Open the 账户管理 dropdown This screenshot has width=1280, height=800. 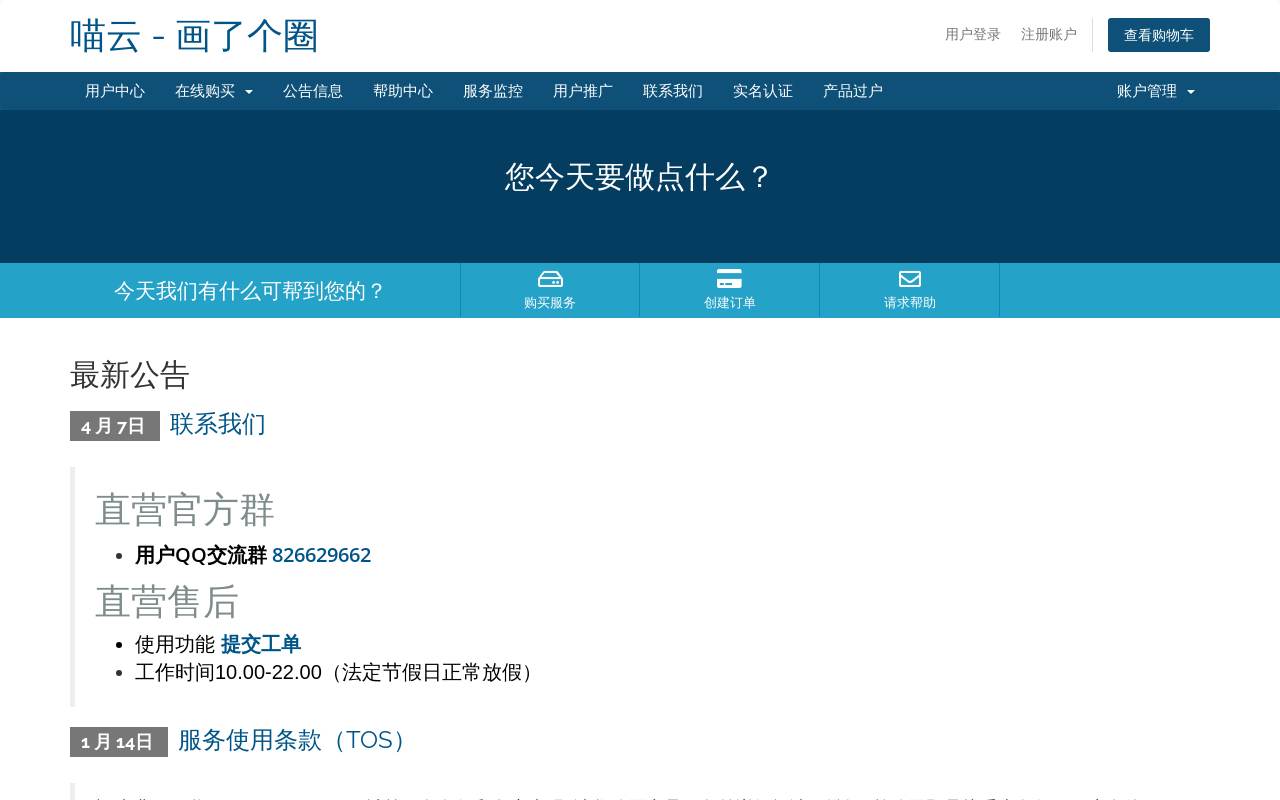click(1156, 91)
